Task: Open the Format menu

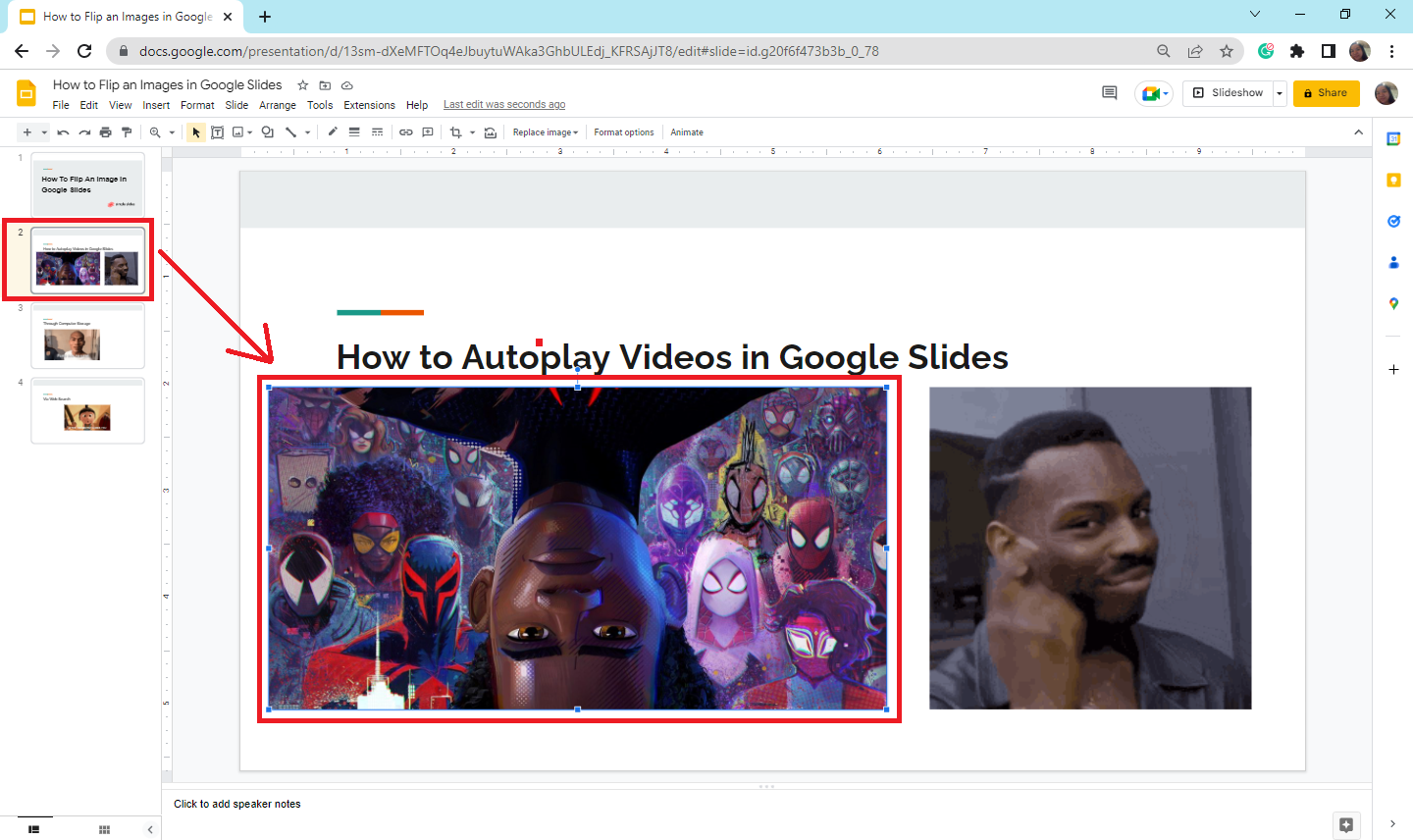Action: tap(197, 105)
